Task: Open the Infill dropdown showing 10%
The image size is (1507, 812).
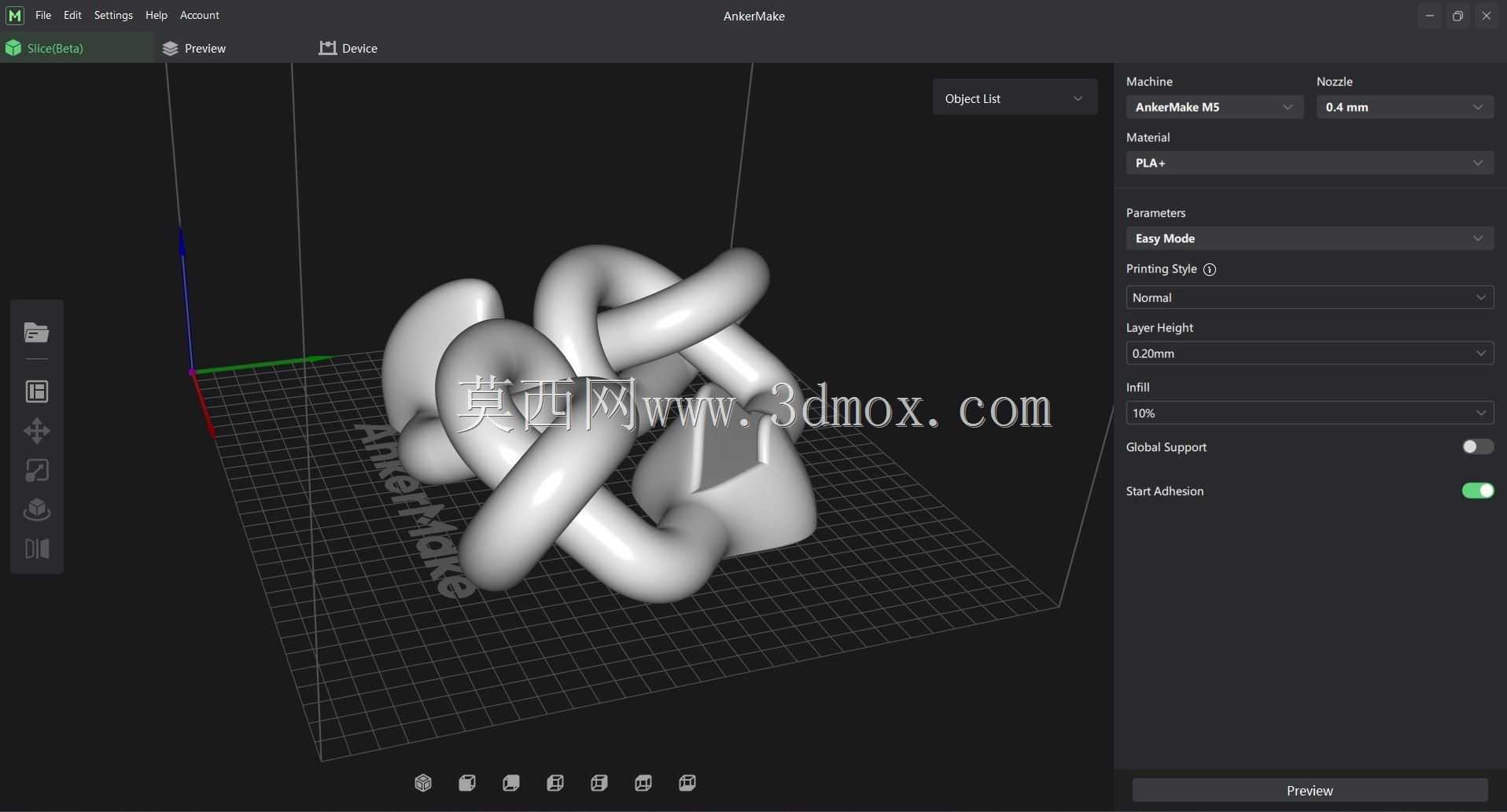Action: click(x=1310, y=413)
